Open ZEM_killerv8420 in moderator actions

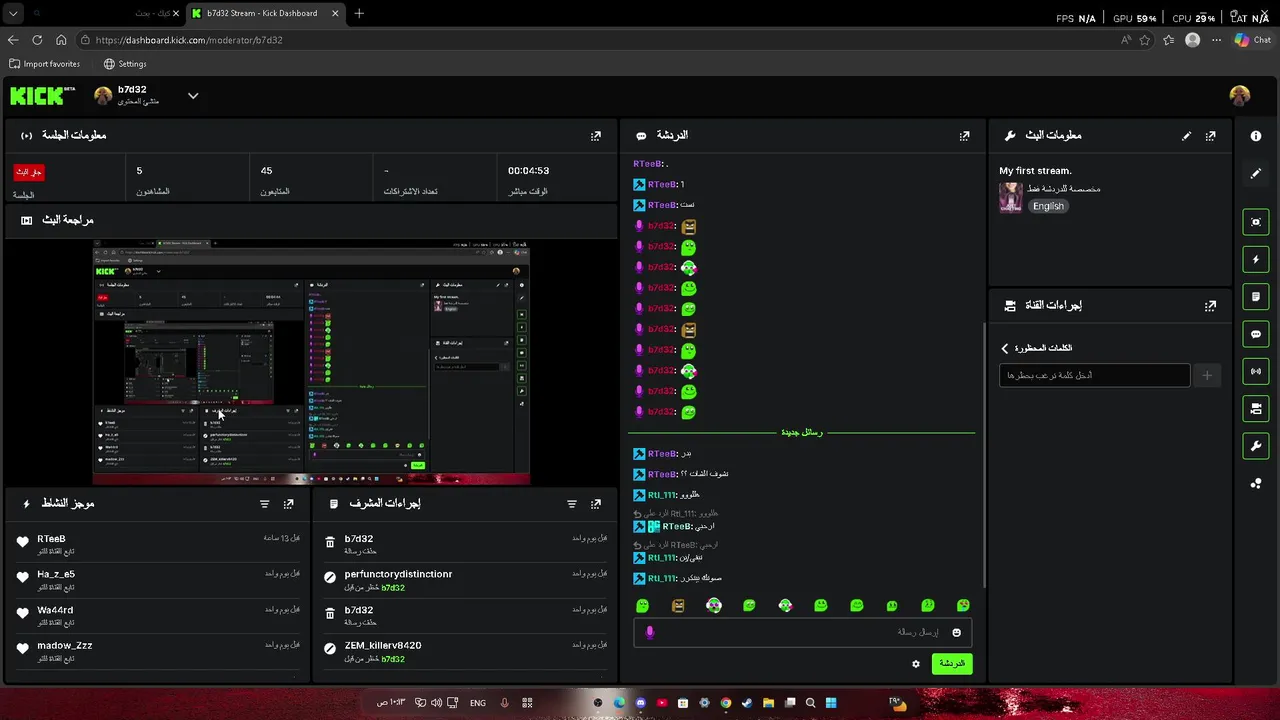(x=383, y=646)
